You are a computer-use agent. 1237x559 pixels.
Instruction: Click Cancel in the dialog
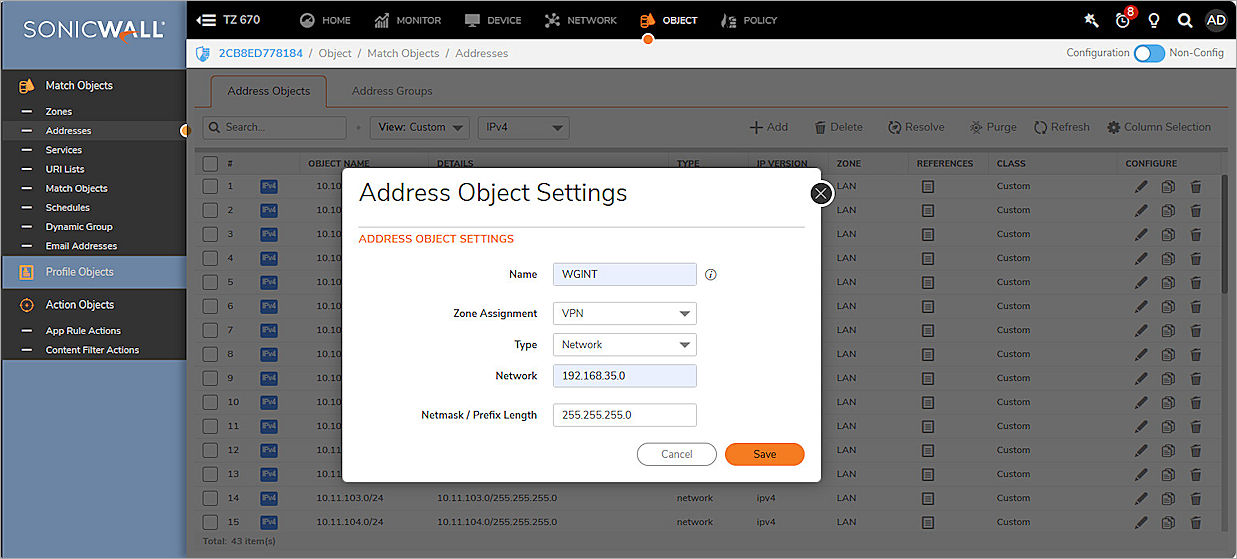tap(677, 454)
